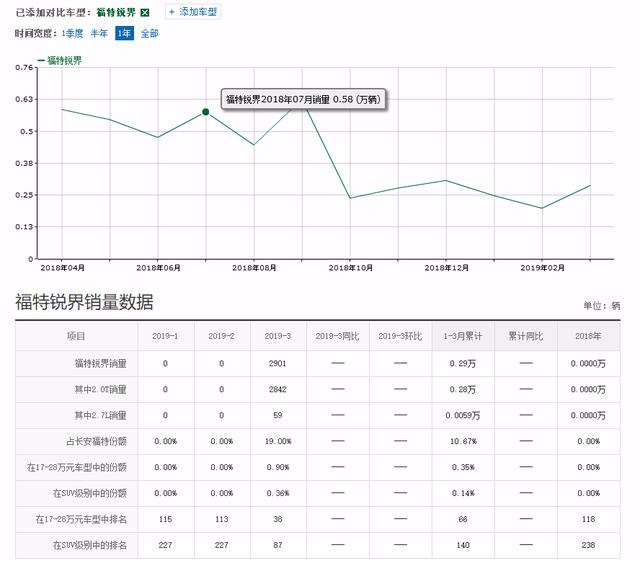Viewport: 640px width, 571px height.
Task: Select the 1季度 time range
Action: tap(73, 33)
